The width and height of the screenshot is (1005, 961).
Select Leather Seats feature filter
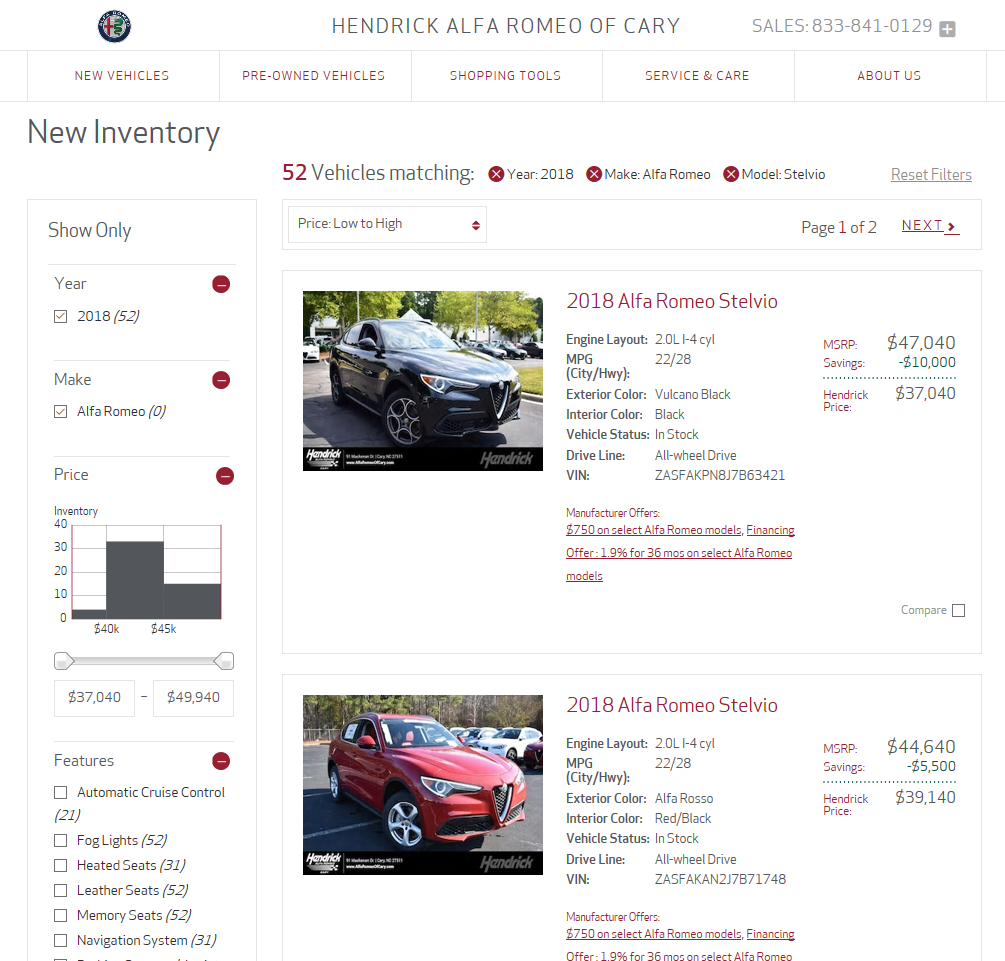point(60,890)
